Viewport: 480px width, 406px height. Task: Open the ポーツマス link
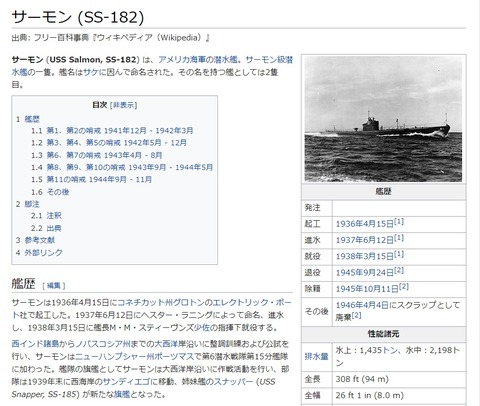[174, 356]
